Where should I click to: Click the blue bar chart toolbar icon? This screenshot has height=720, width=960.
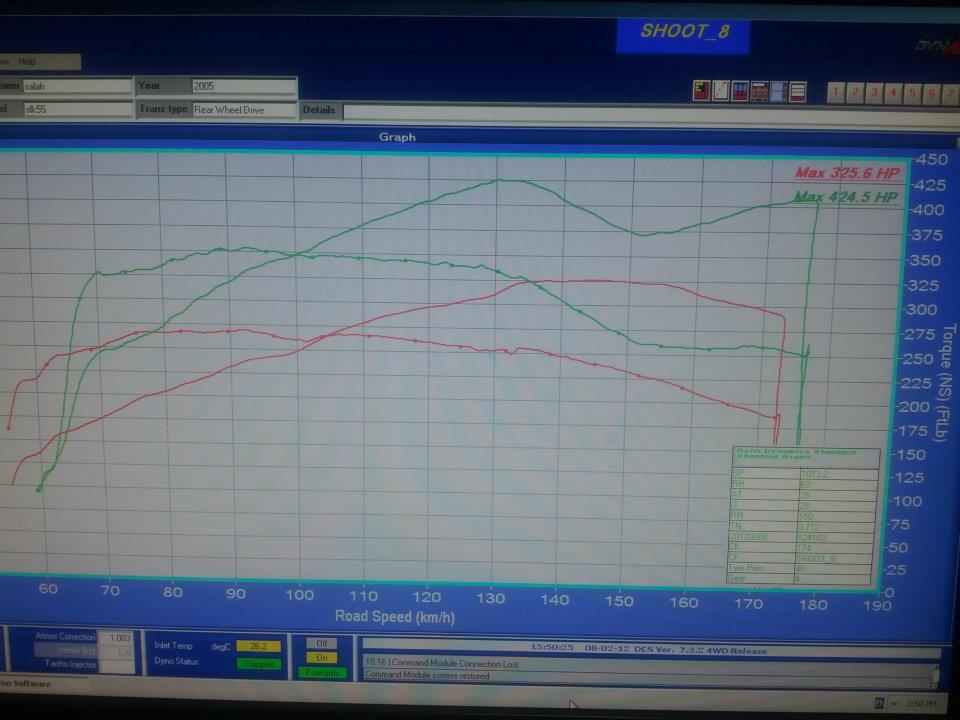click(740, 92)
